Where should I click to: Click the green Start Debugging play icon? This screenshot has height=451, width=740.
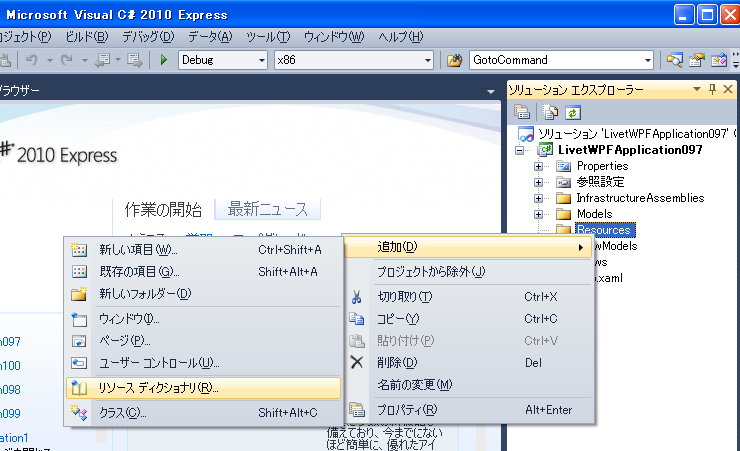tap(164, 60)
